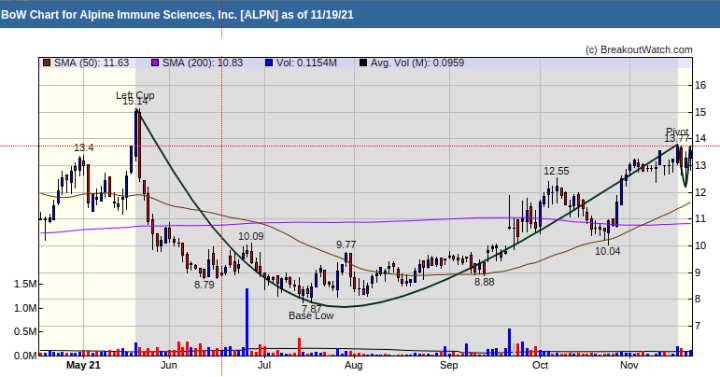720x377 pixels.
Task: Click the 15.14 peak price label
Action: pos(135,101)
